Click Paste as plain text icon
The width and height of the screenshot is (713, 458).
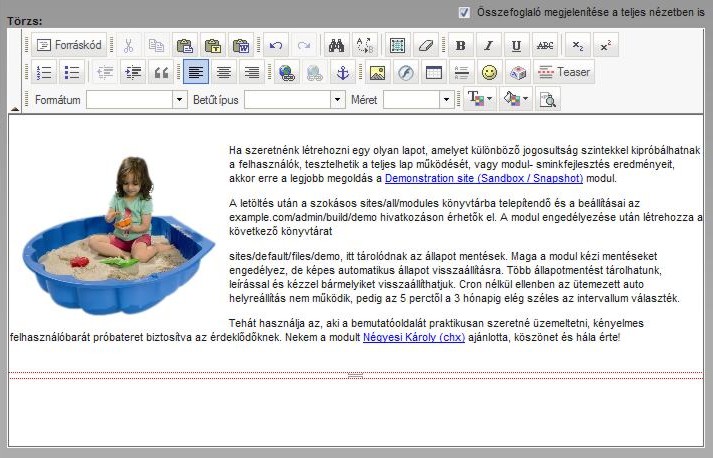(213, 45)
